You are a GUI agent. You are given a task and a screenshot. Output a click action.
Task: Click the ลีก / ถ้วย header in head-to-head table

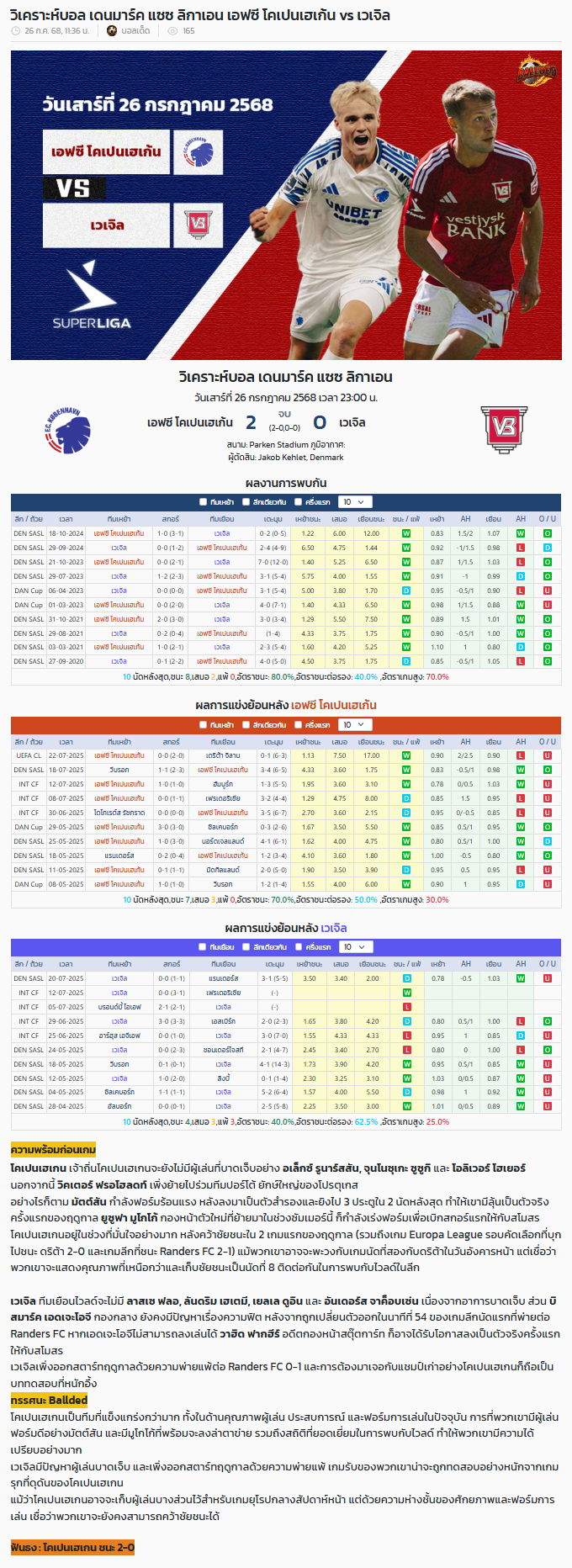pyautogui.click(x=29, y=519)
